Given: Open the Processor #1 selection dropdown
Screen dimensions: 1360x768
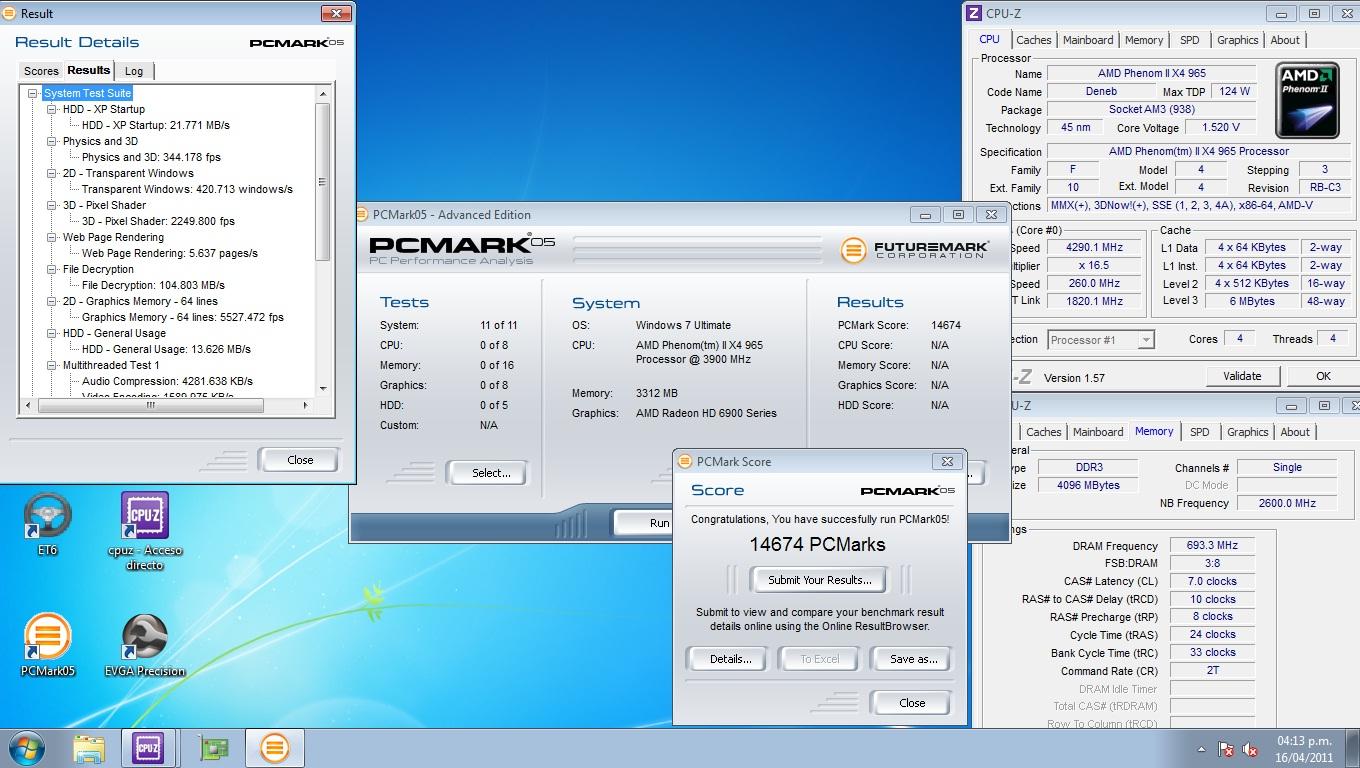Looking at the screenshot, I should click(x=1101, y=340).
